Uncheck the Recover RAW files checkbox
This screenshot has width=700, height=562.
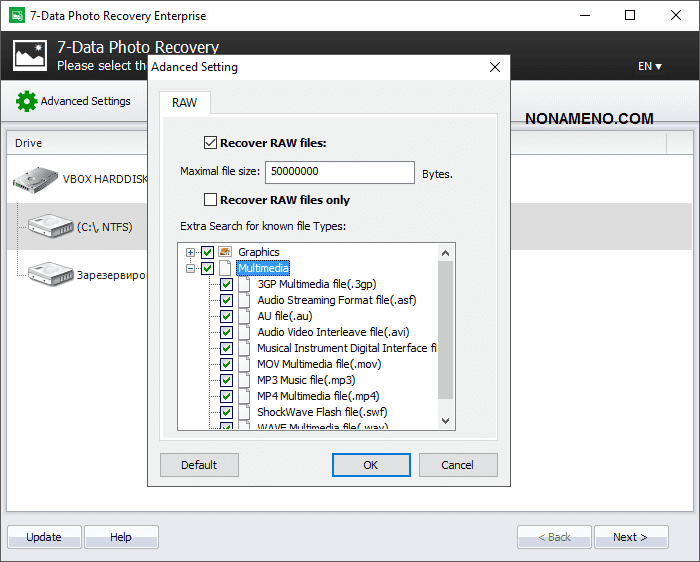coord(210,143)
